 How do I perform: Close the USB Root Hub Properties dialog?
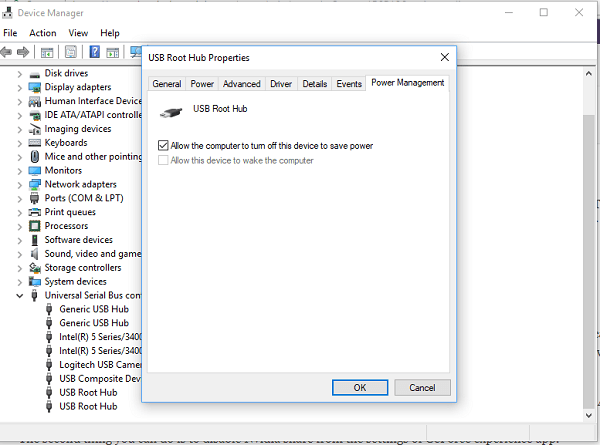[445, 57]
